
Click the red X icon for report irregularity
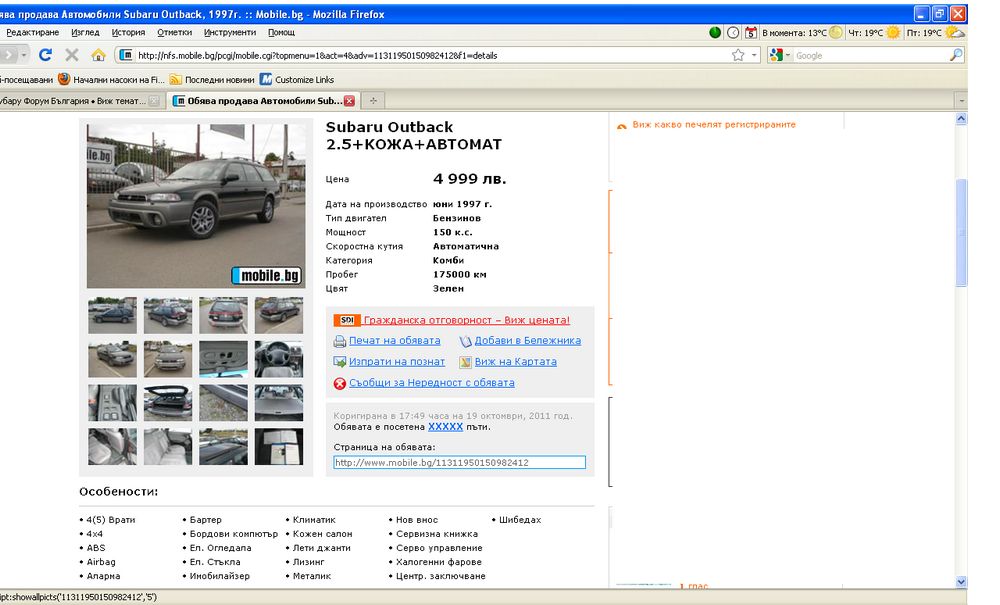tap(340, 383)
